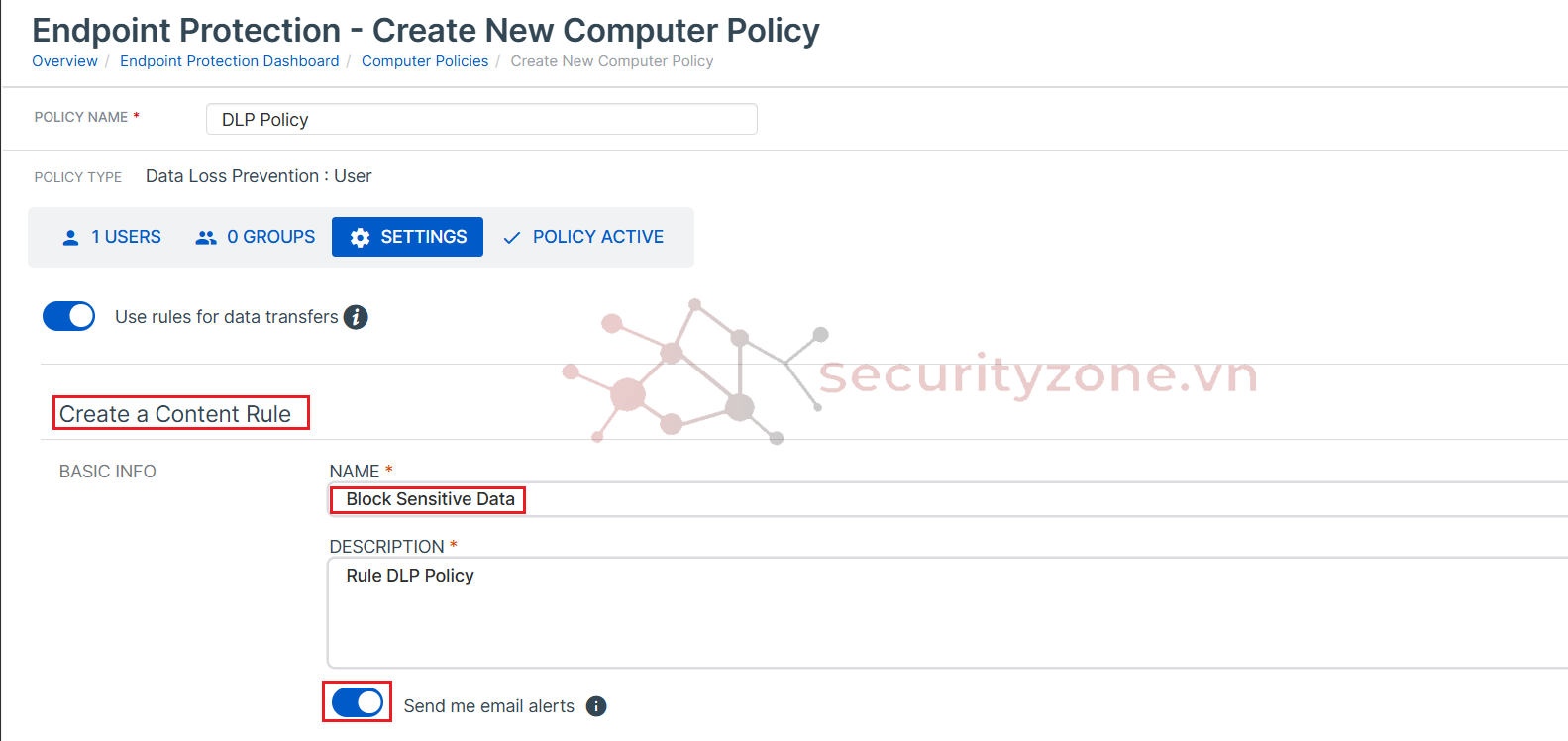Click the settings gear icon

pos(360,238)
